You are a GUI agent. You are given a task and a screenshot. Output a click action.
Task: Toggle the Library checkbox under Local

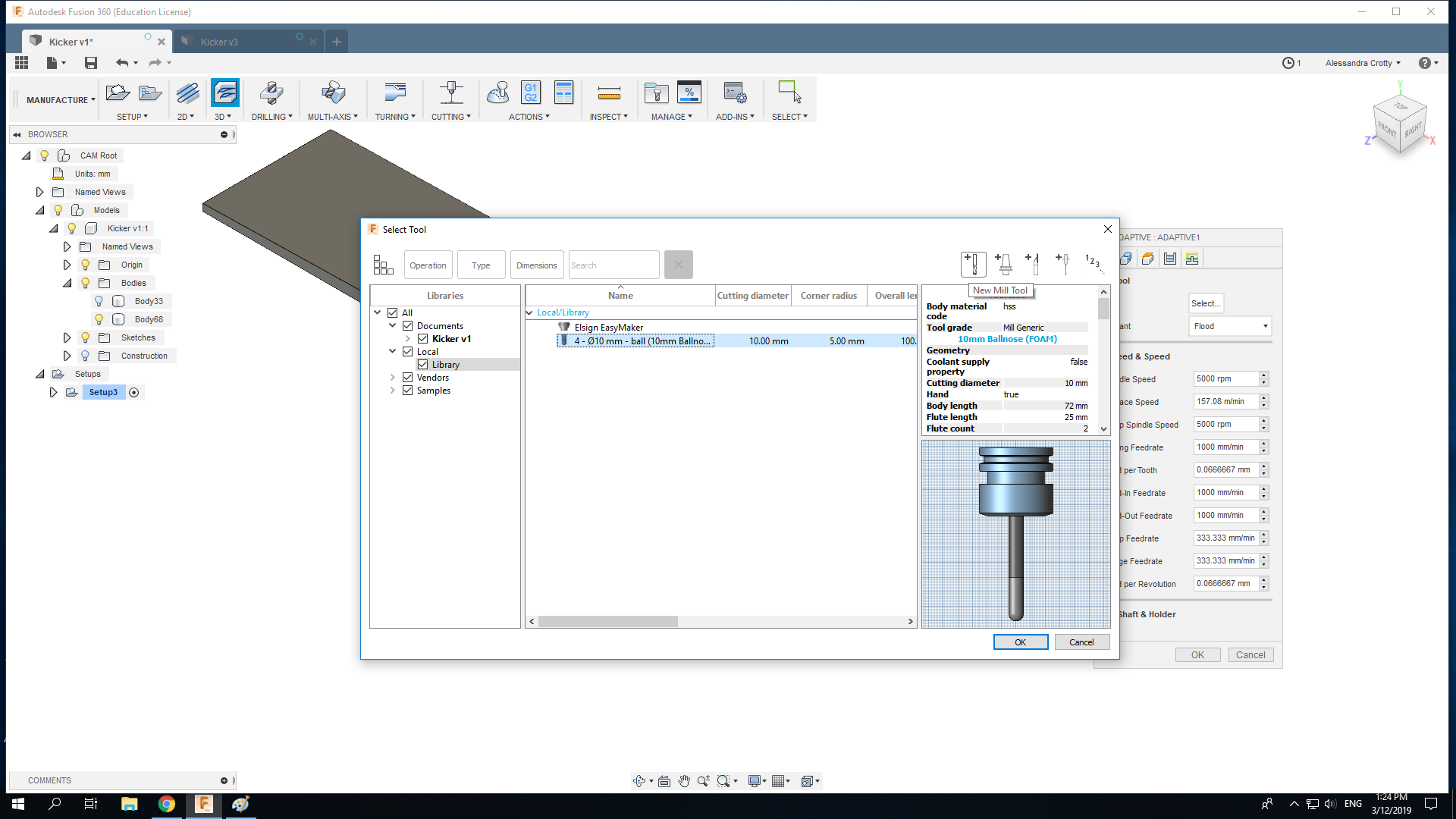423,364
